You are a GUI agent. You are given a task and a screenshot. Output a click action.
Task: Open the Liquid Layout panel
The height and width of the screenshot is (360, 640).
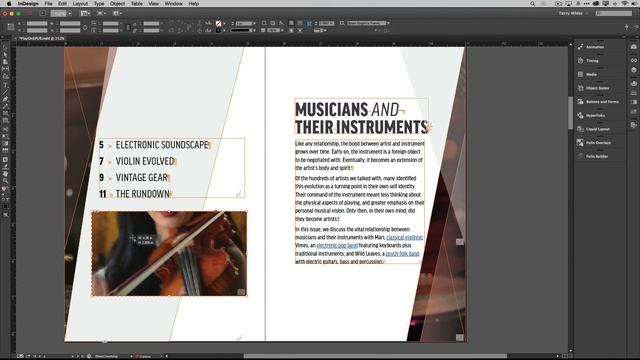coord(598,129)
